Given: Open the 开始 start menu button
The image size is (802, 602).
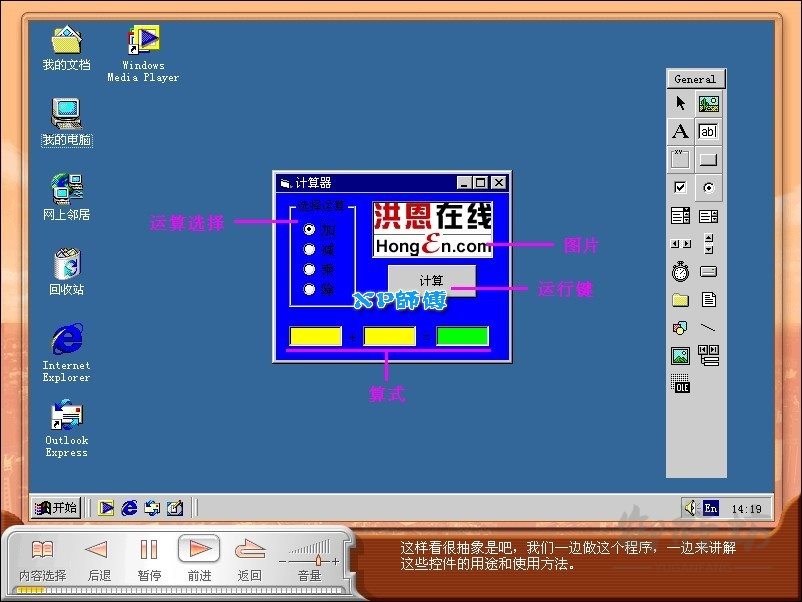Looking at the screenshot, I should pos(56,508).
